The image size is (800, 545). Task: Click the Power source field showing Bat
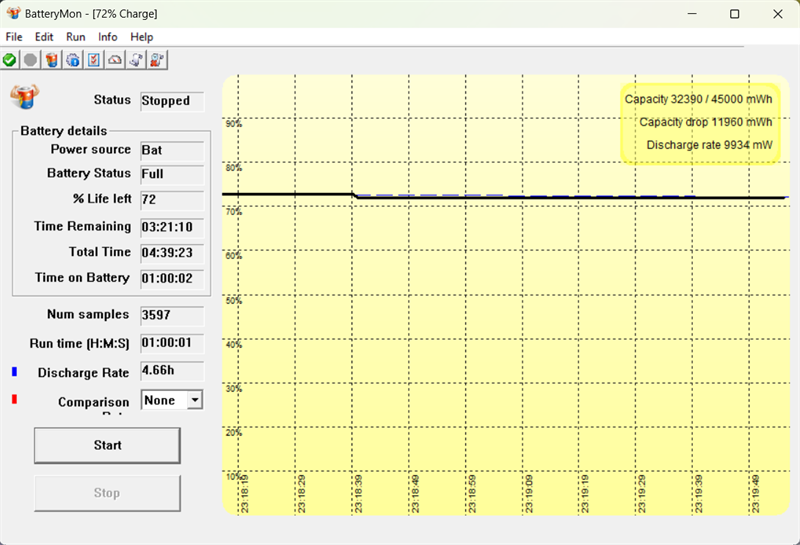pos(172,151)
